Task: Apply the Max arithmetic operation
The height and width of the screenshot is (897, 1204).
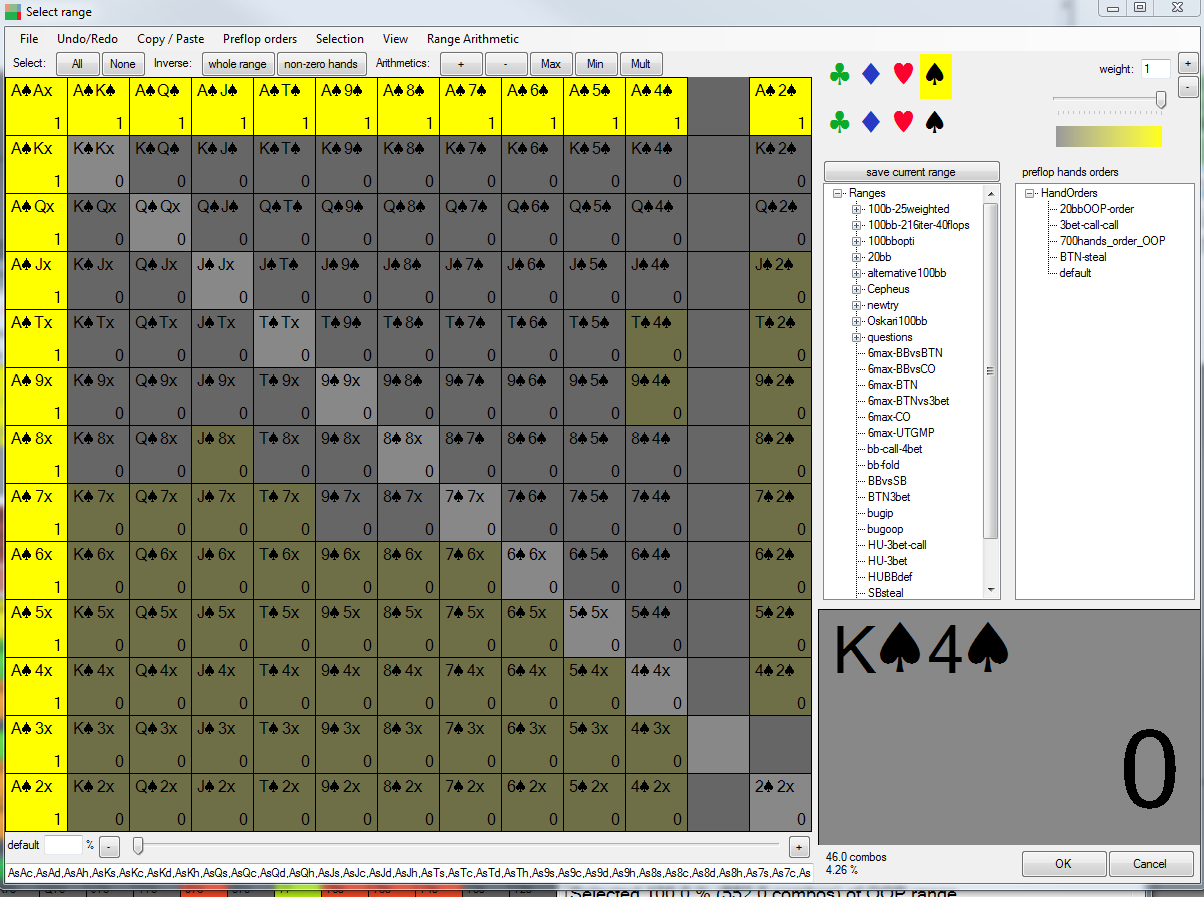Action: click(x=551, y=64)
